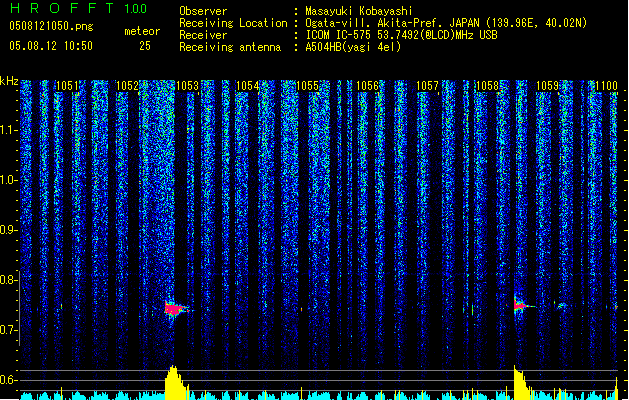Screen dimensions: 629x400
Task: Click the 0.6 frequency axis label
Action: tap(8, 380)
